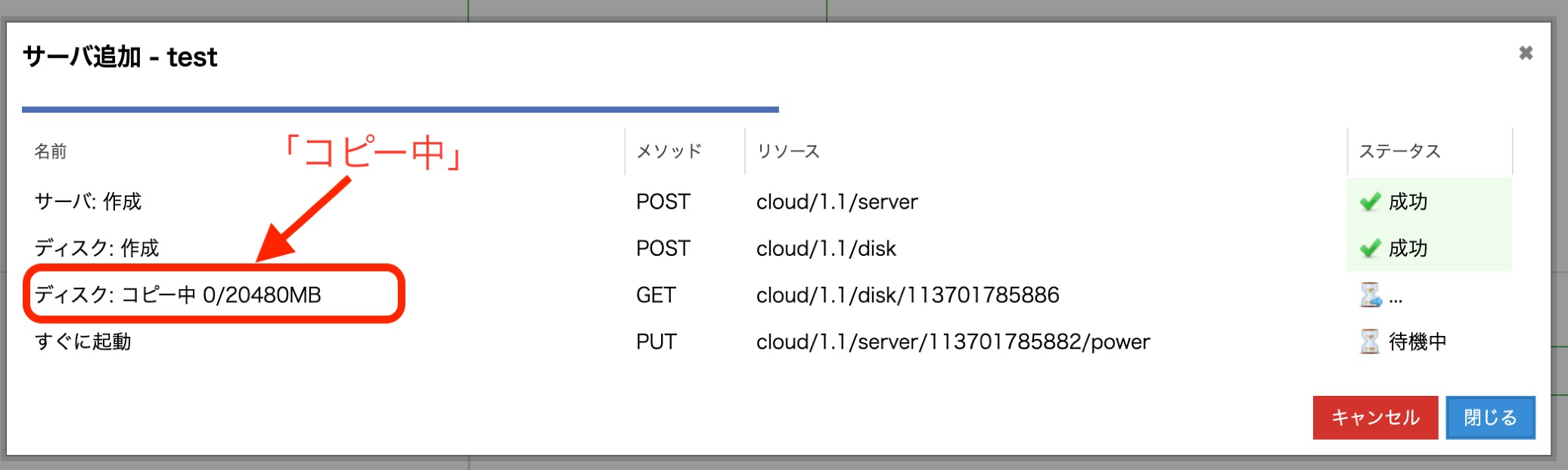Viewport: 1568px width, 470px height.
Task: Click the cloud/1.1/server resource text
Action: [x=837, y=202]
